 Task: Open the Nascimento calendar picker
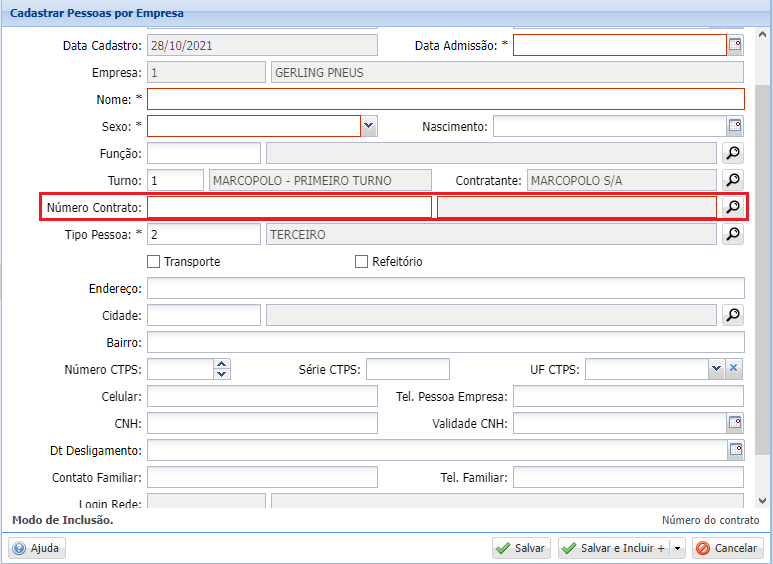735,126
